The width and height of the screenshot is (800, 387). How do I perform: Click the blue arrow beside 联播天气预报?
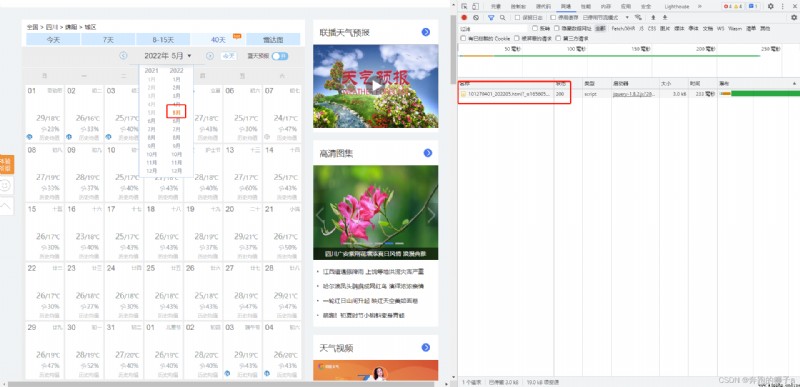(426, 32)
